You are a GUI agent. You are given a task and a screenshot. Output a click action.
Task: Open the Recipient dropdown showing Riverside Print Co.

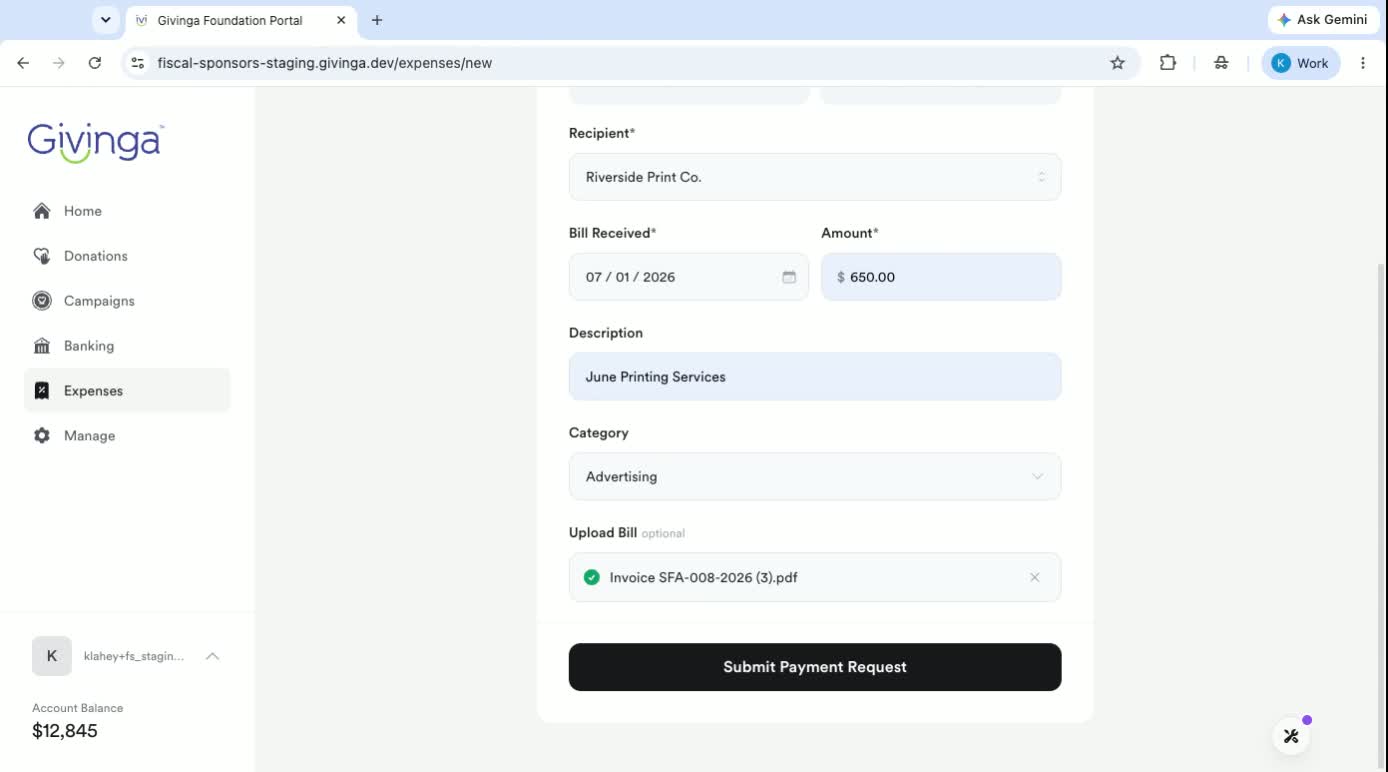coord(815,177)
